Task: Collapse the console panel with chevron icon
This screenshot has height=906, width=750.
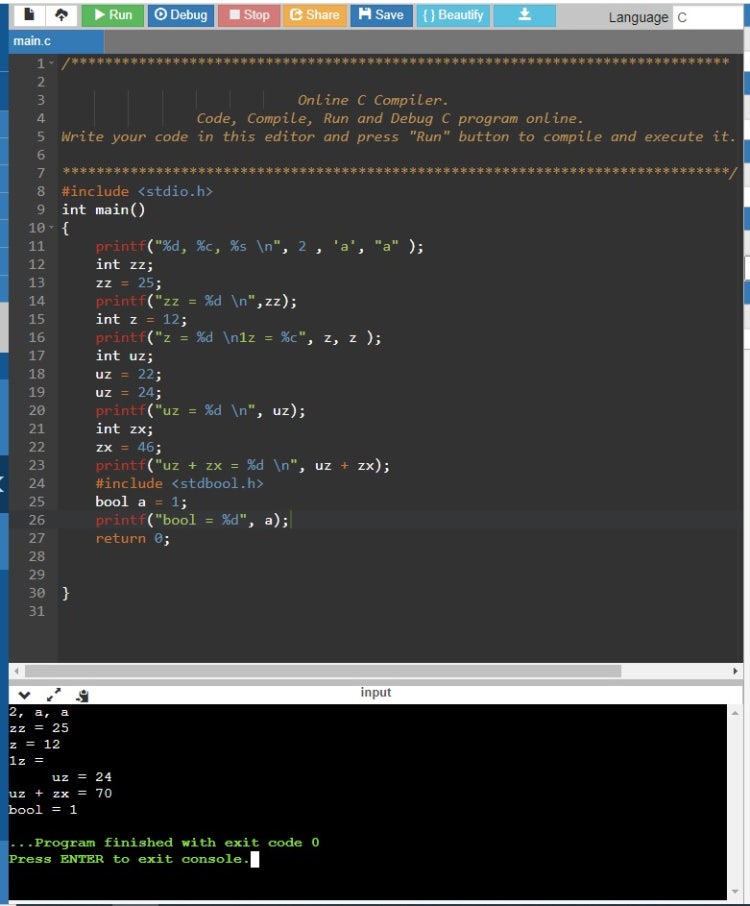Action: [23, 694]
